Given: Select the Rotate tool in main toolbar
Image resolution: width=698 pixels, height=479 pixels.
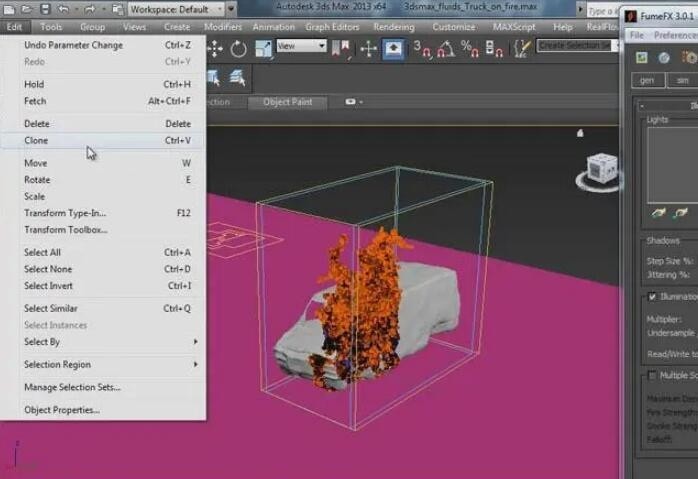Looking at the screenshot, I should (x=239, y=47).
